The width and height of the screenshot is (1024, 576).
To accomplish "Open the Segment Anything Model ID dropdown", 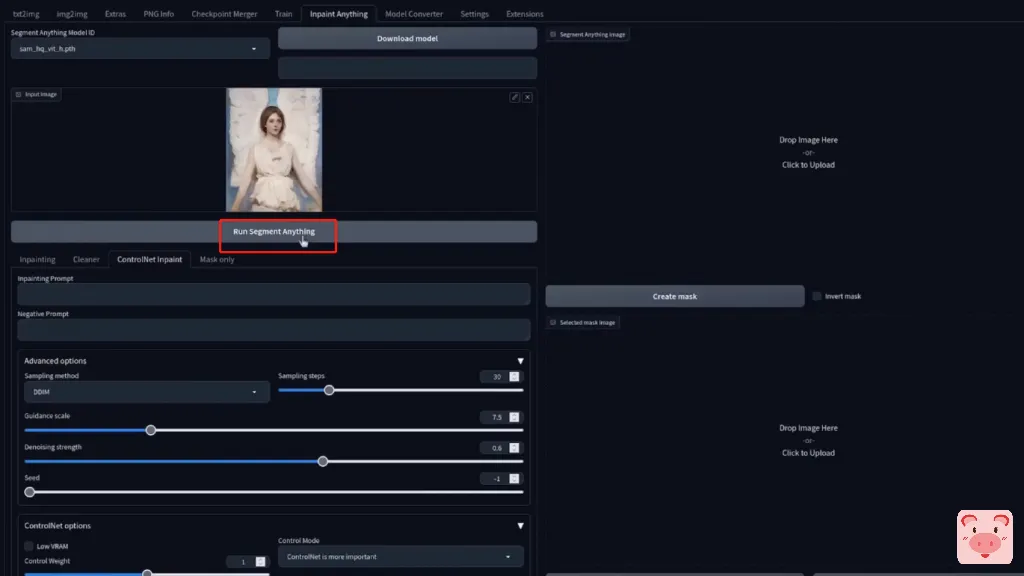I will click(x=140, y=48).
